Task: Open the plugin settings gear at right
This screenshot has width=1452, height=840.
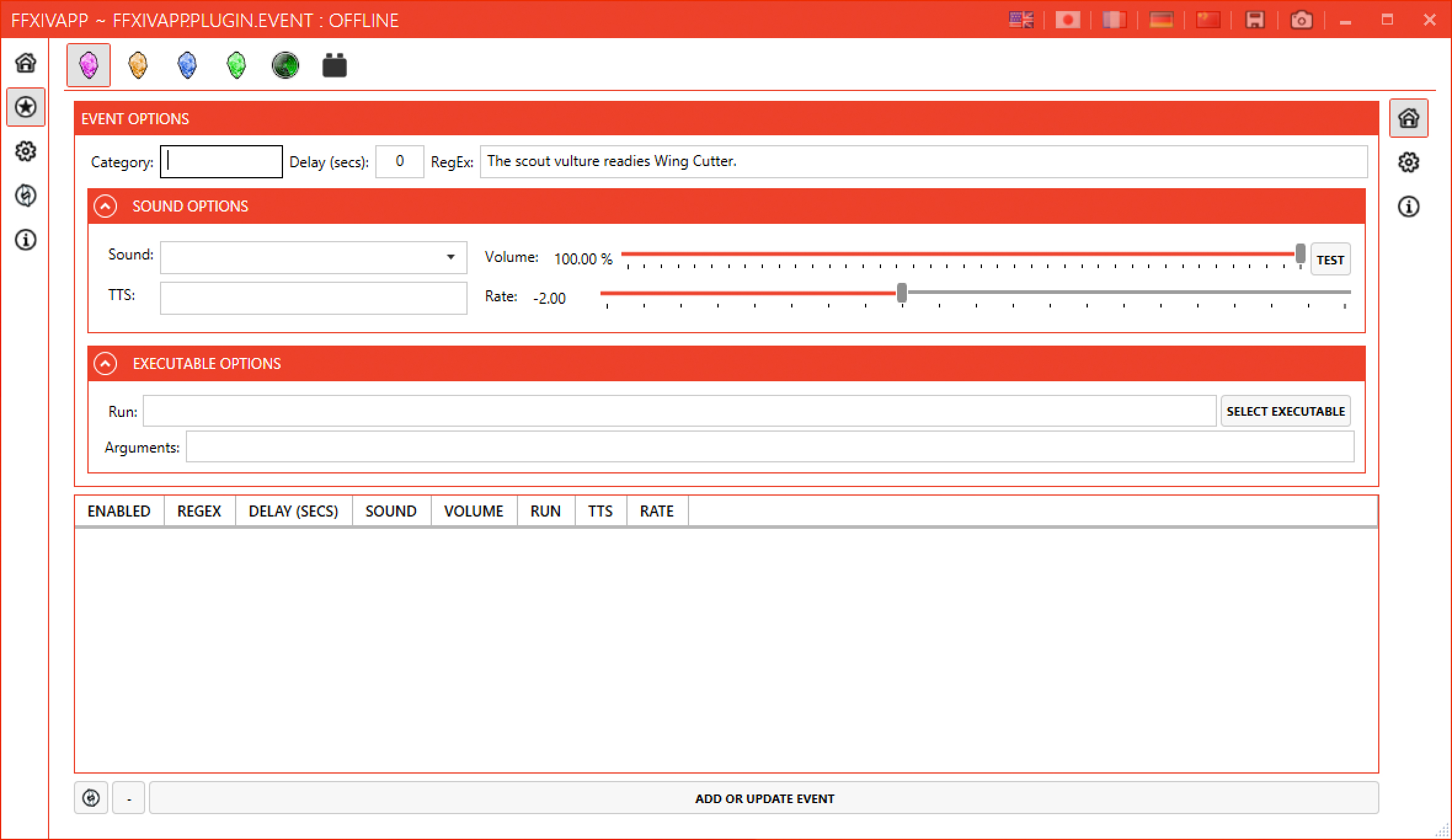Action: tap(1409, 162)
